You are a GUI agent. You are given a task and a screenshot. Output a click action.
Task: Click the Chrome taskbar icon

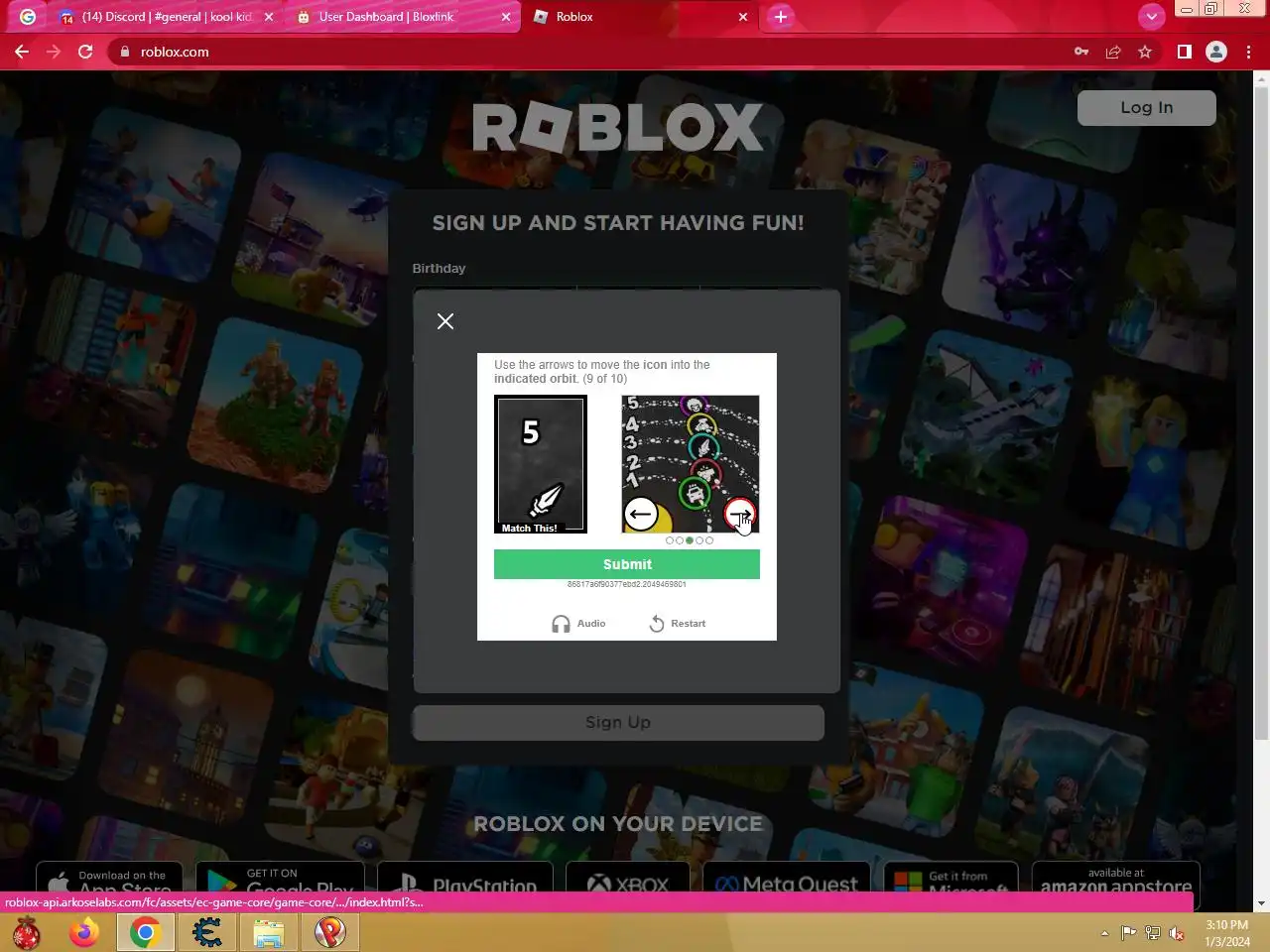[x=146, y=932]
